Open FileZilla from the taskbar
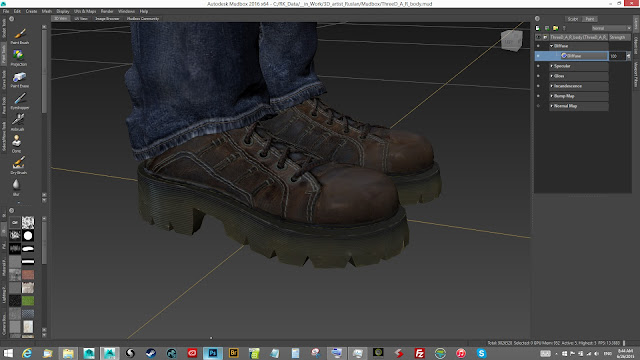Image resolution: width=640 pixels, height=360 pixels. click(x=419, y=353)
